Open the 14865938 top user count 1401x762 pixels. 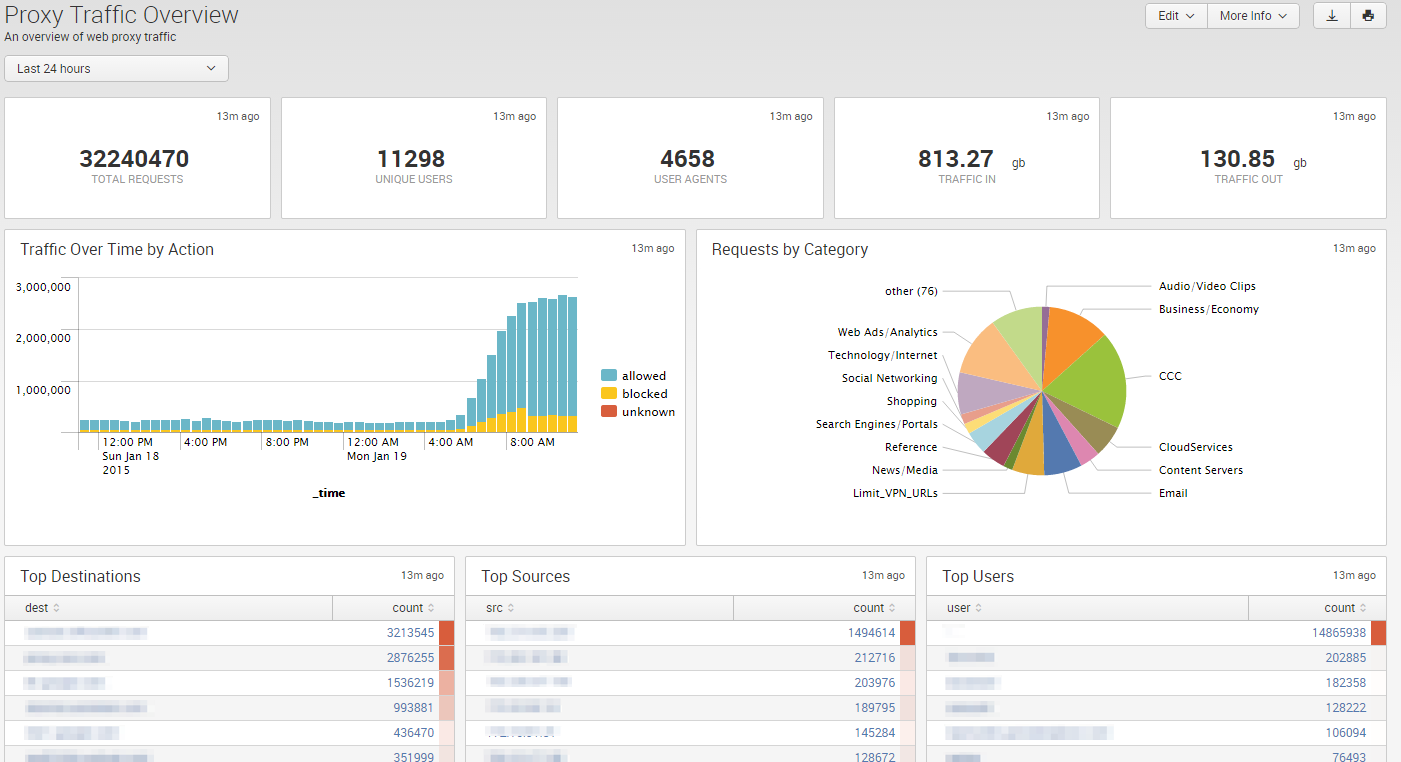click(x=1339, y=633)
